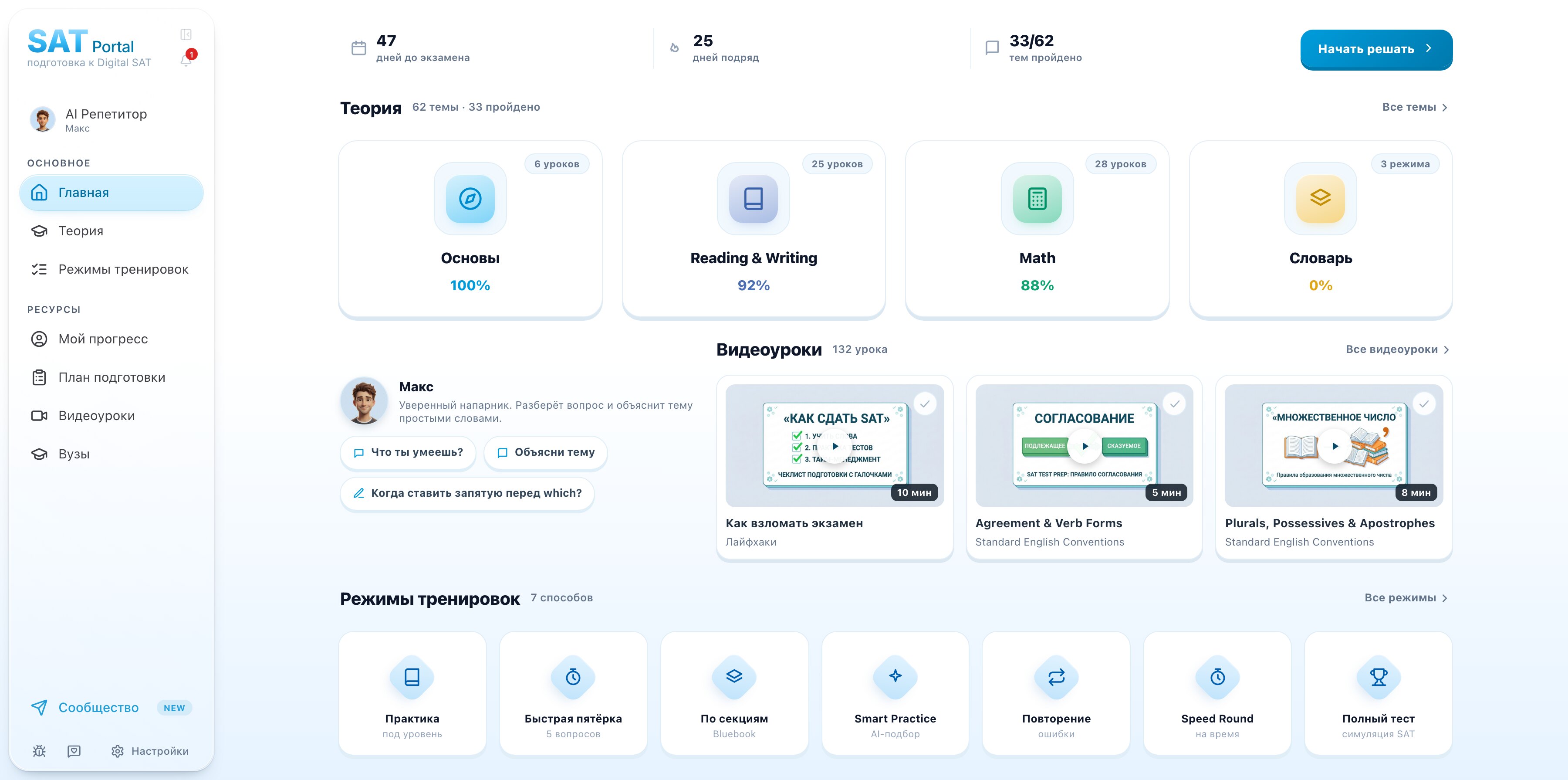Click the Smart Practice sparkle icon
1568x780 pixels.
[x=896, y=676]
